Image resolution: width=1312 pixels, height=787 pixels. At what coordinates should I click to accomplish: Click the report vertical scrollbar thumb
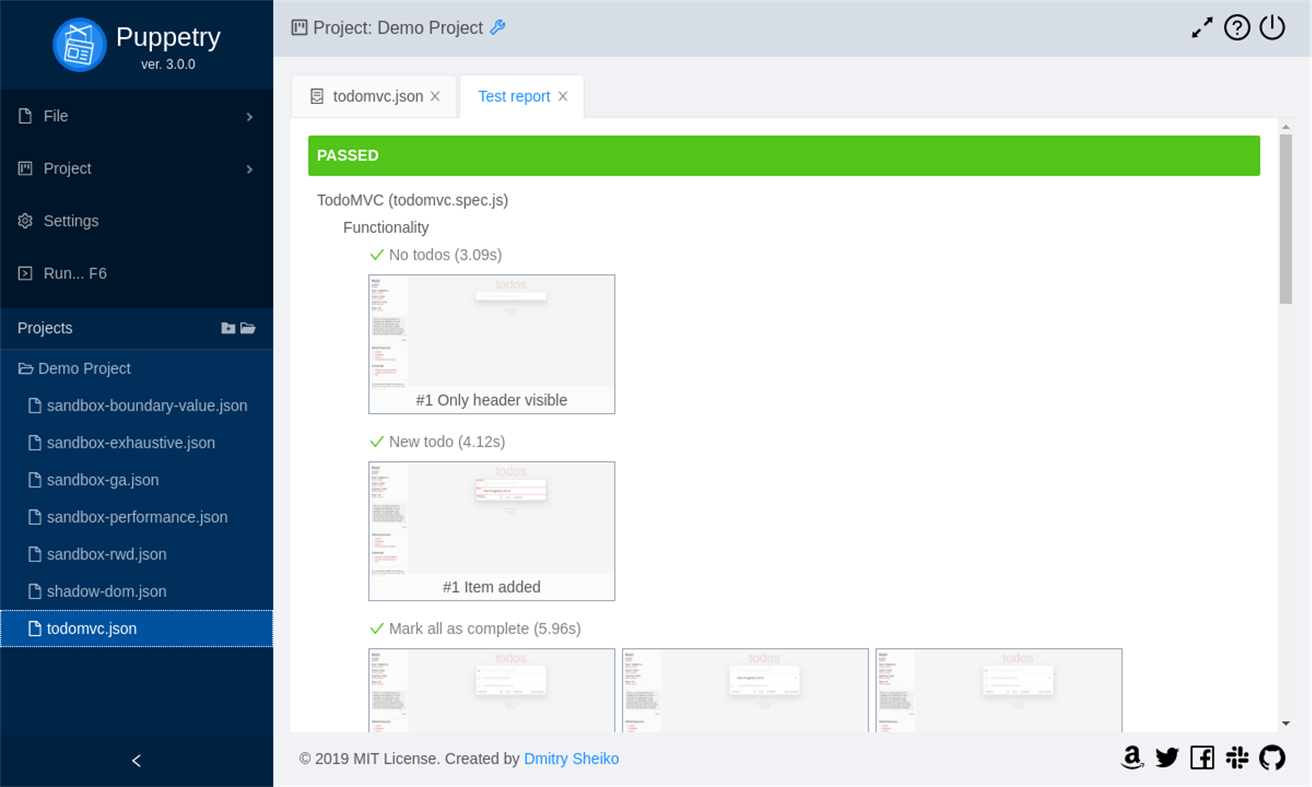(1286, 218)
